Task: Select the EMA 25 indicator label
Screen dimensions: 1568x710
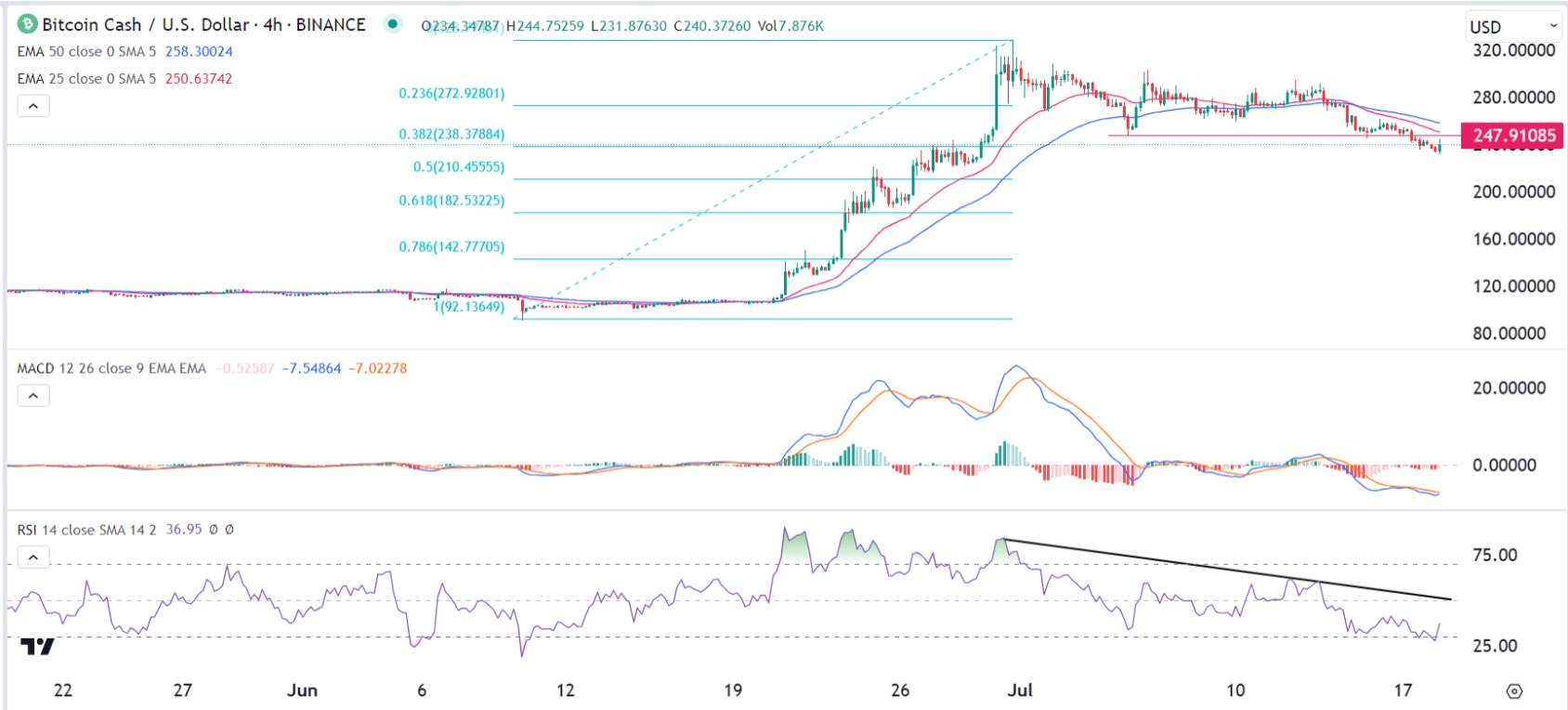Action: pyautogui.click(x=87, y=79)
